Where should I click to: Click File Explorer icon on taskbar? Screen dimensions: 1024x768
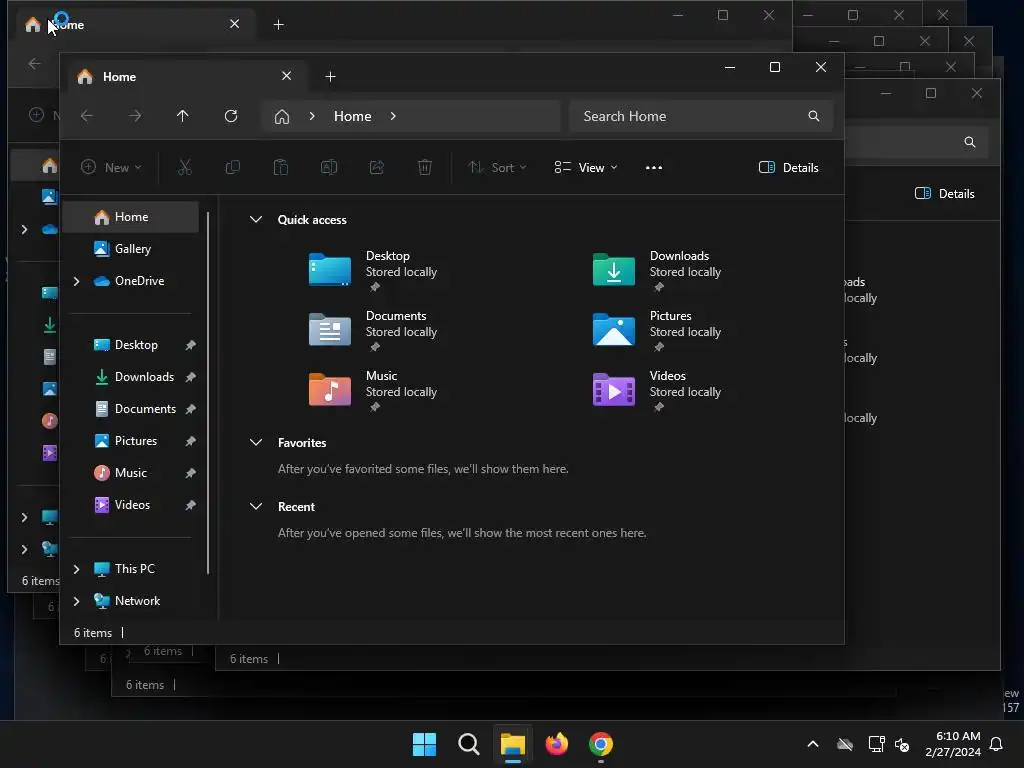pyautogui.click(x=513, y=744)
